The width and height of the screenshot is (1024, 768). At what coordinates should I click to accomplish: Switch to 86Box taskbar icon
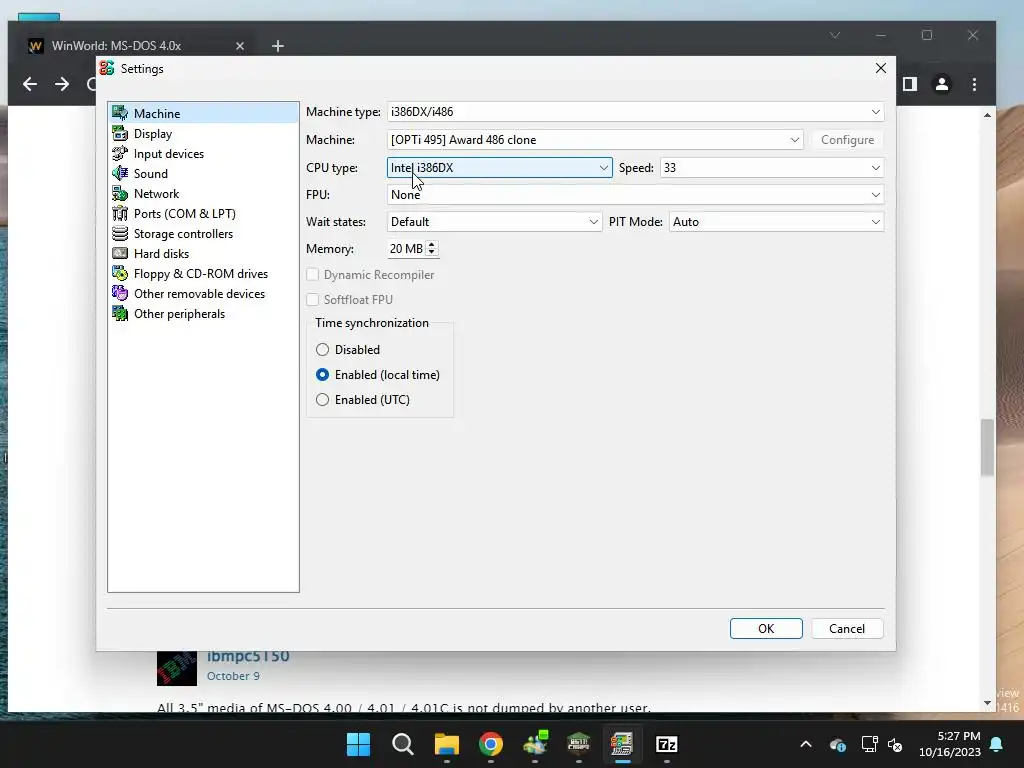[622, 744]
